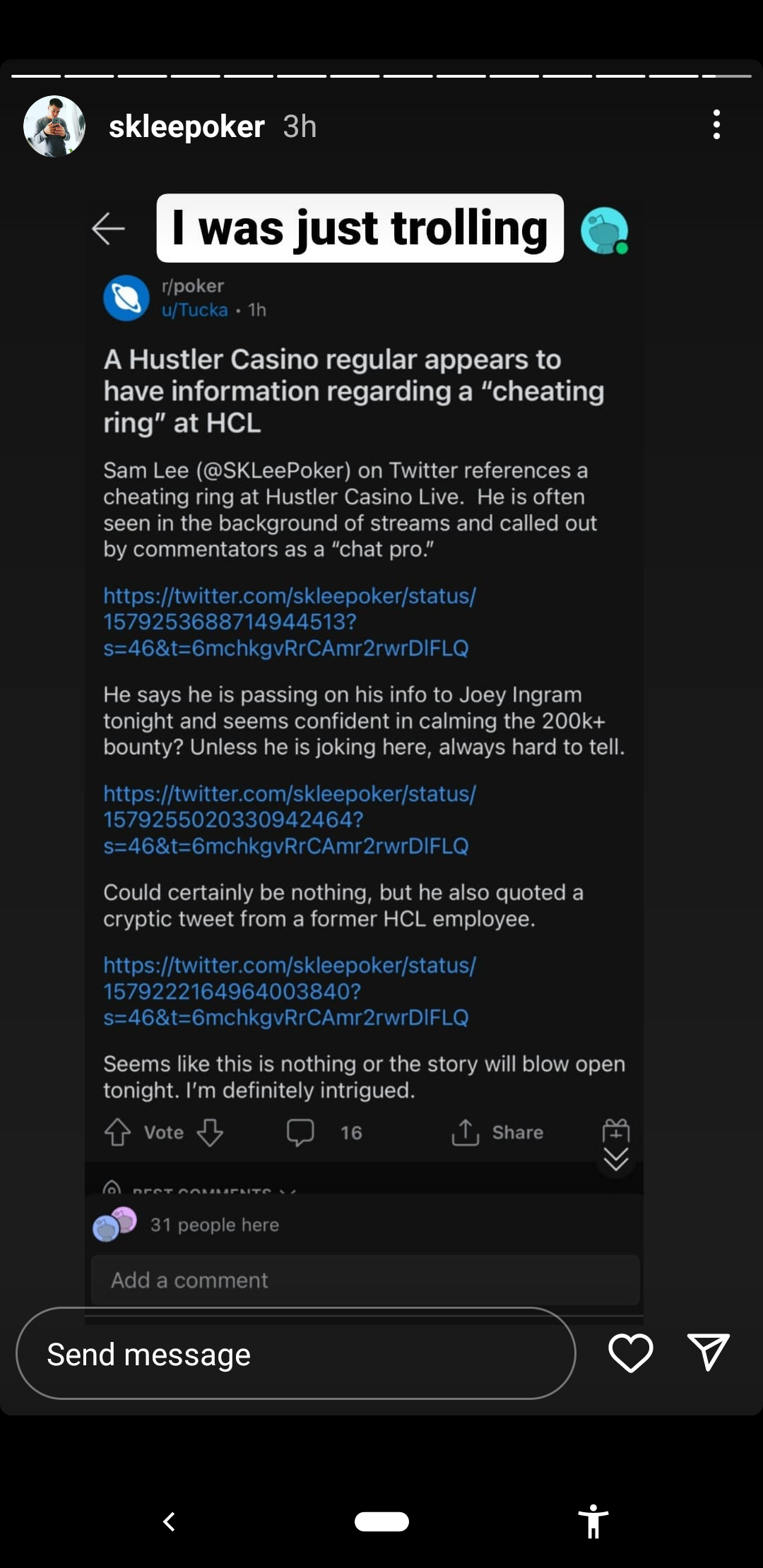
Task: Share the Reddit post
Action: click(x=497, y=1132)
